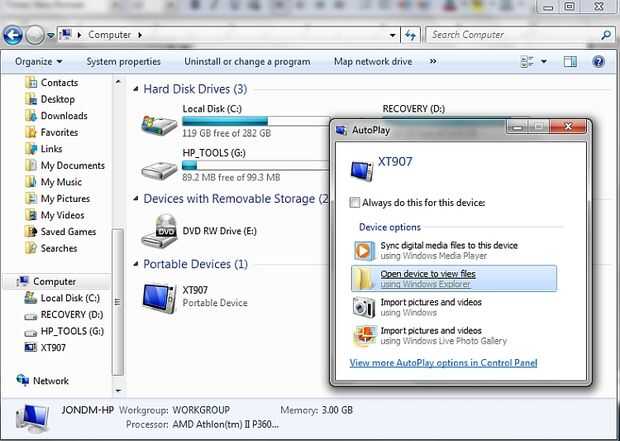Click System properties in the toolbar
Image resolution: width=620 pixels, height=441 pixels.
123,62
